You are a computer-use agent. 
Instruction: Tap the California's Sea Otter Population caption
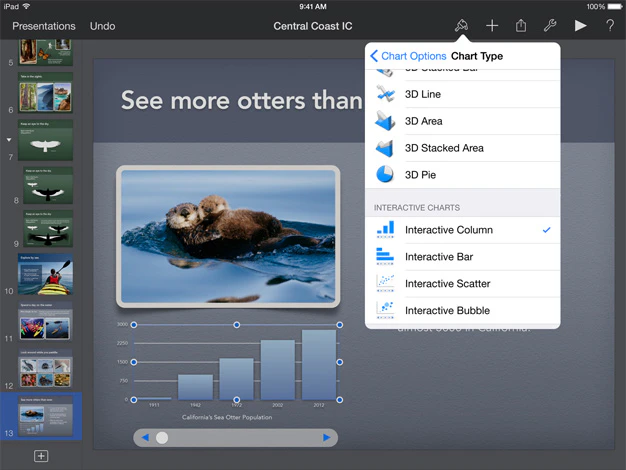coord(227,417)
